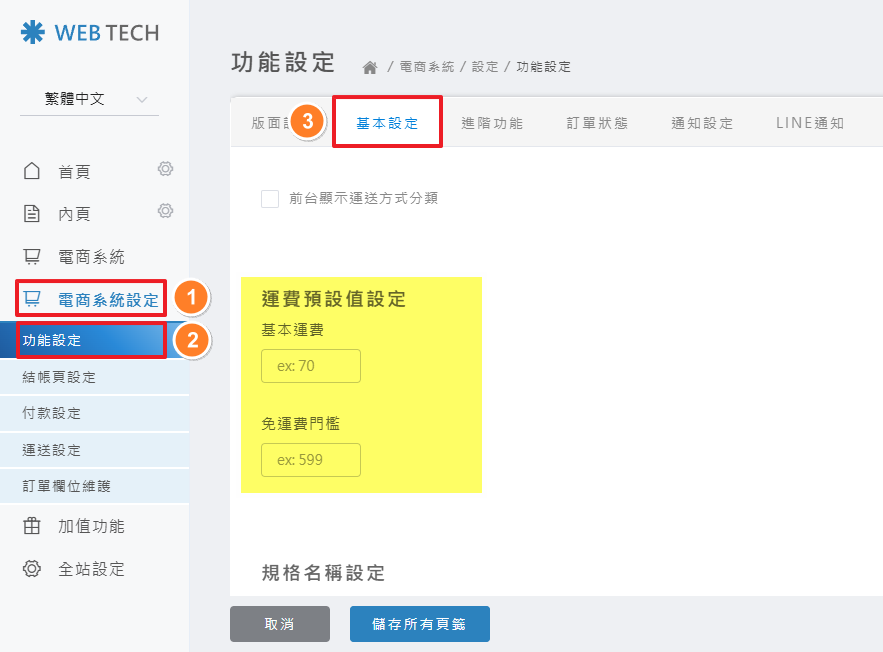Open settings gear beside 內頁

[x=166, y=211]
